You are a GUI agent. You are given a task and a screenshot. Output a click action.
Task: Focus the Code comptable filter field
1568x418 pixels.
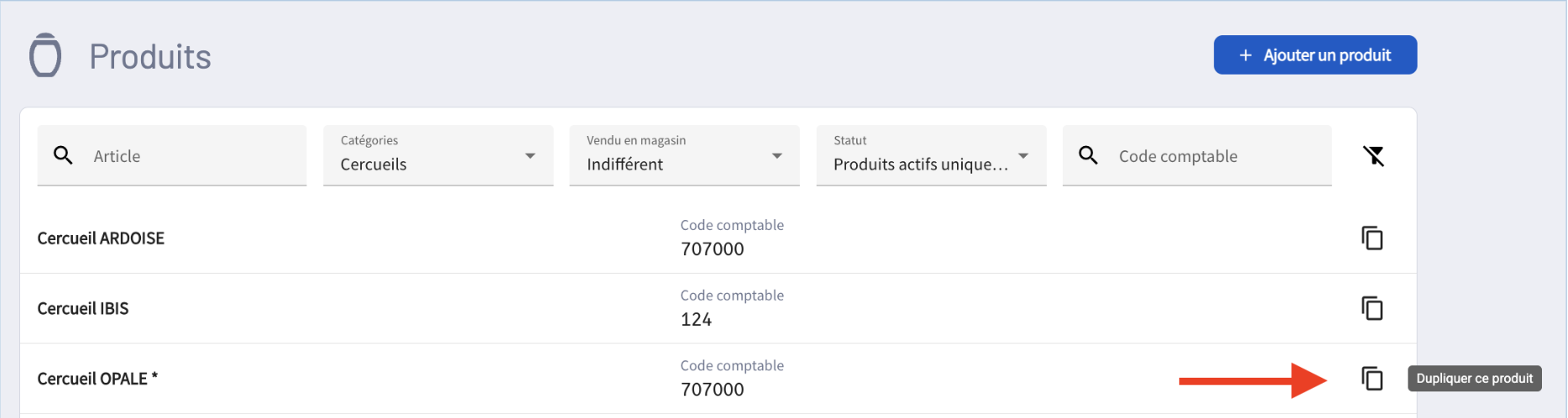click(x=1197, y=155)
